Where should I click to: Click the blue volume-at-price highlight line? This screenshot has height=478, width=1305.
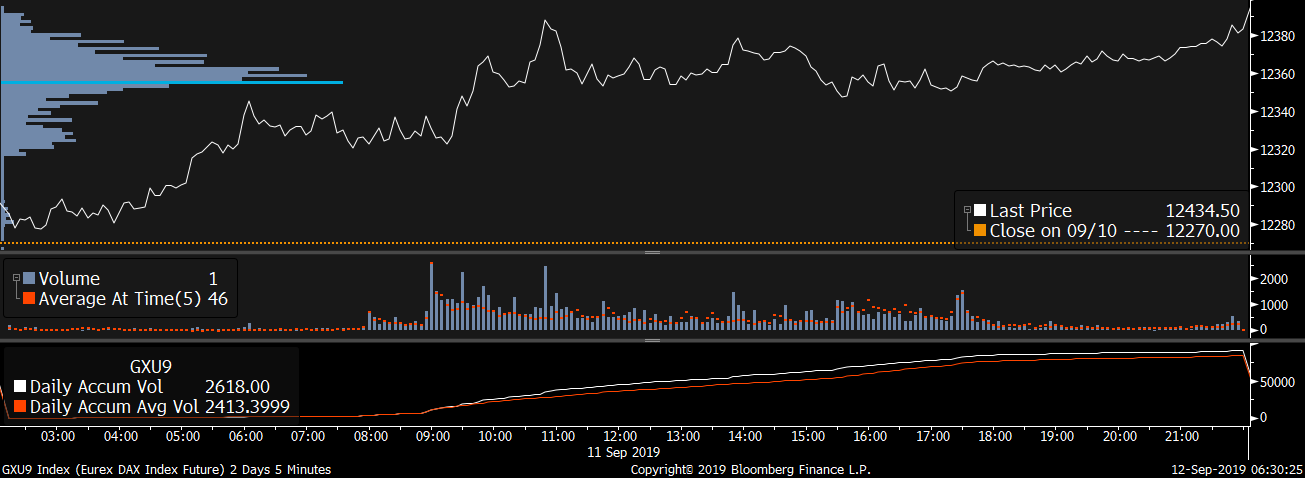click(172, 82)
